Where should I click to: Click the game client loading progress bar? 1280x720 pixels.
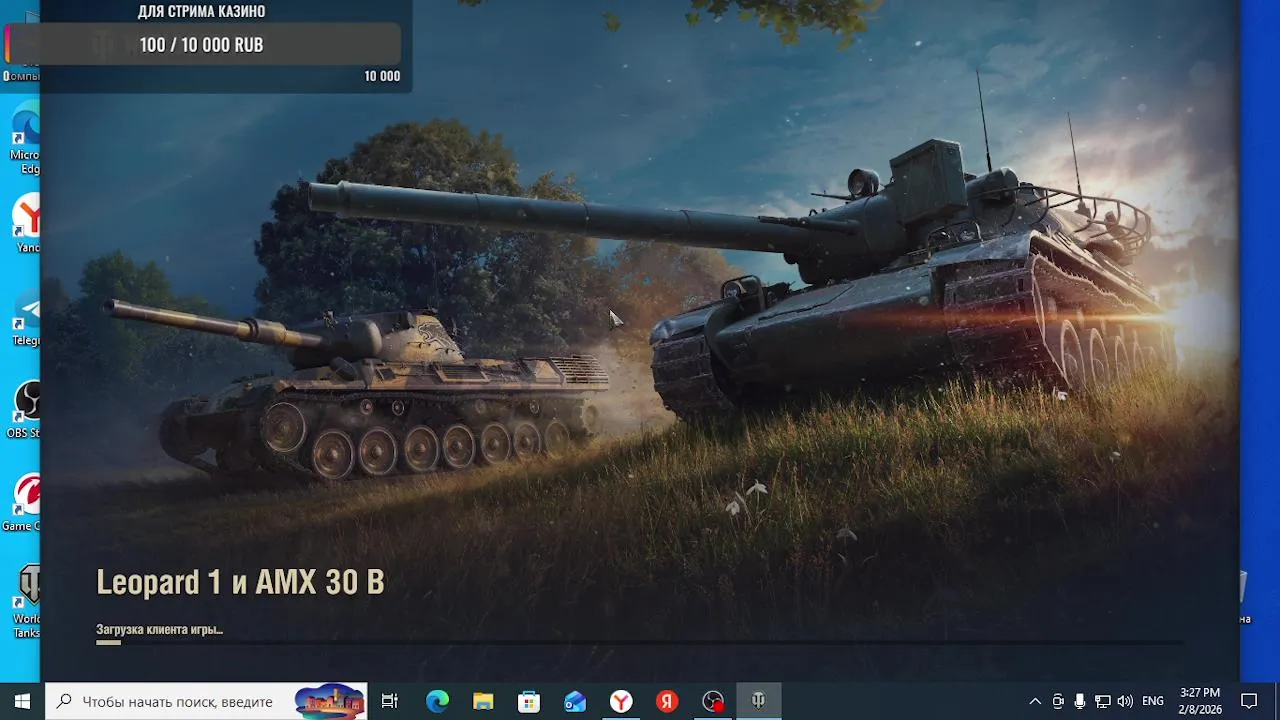coord(640,642)
